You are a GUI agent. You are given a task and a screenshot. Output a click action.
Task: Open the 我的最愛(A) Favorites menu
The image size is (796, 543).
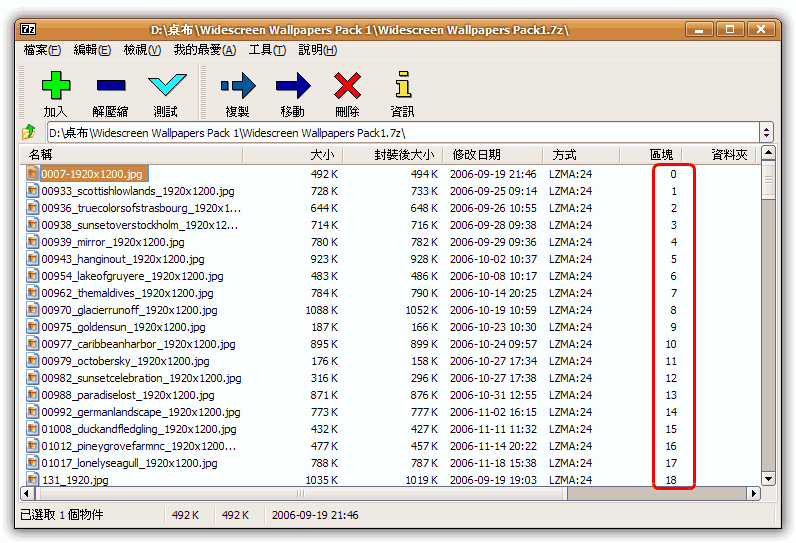point(205,50)
